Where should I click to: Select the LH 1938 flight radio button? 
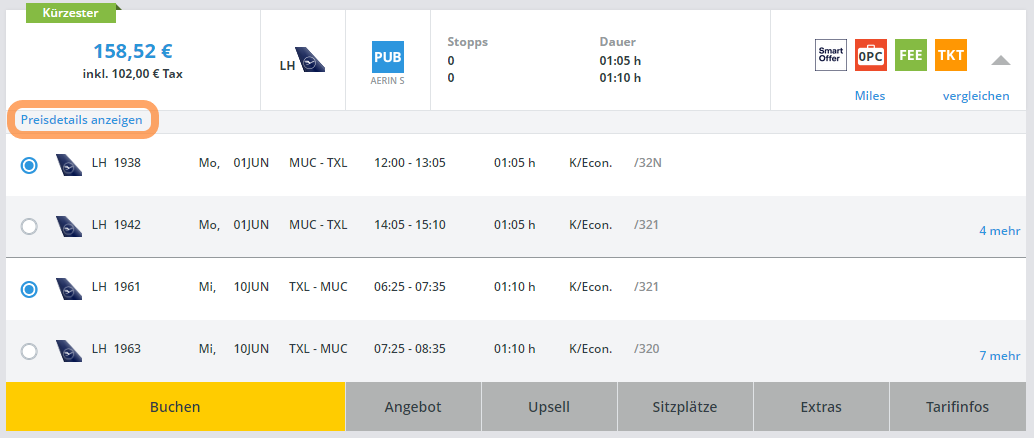pyautogui.click(x=29, y=165)
